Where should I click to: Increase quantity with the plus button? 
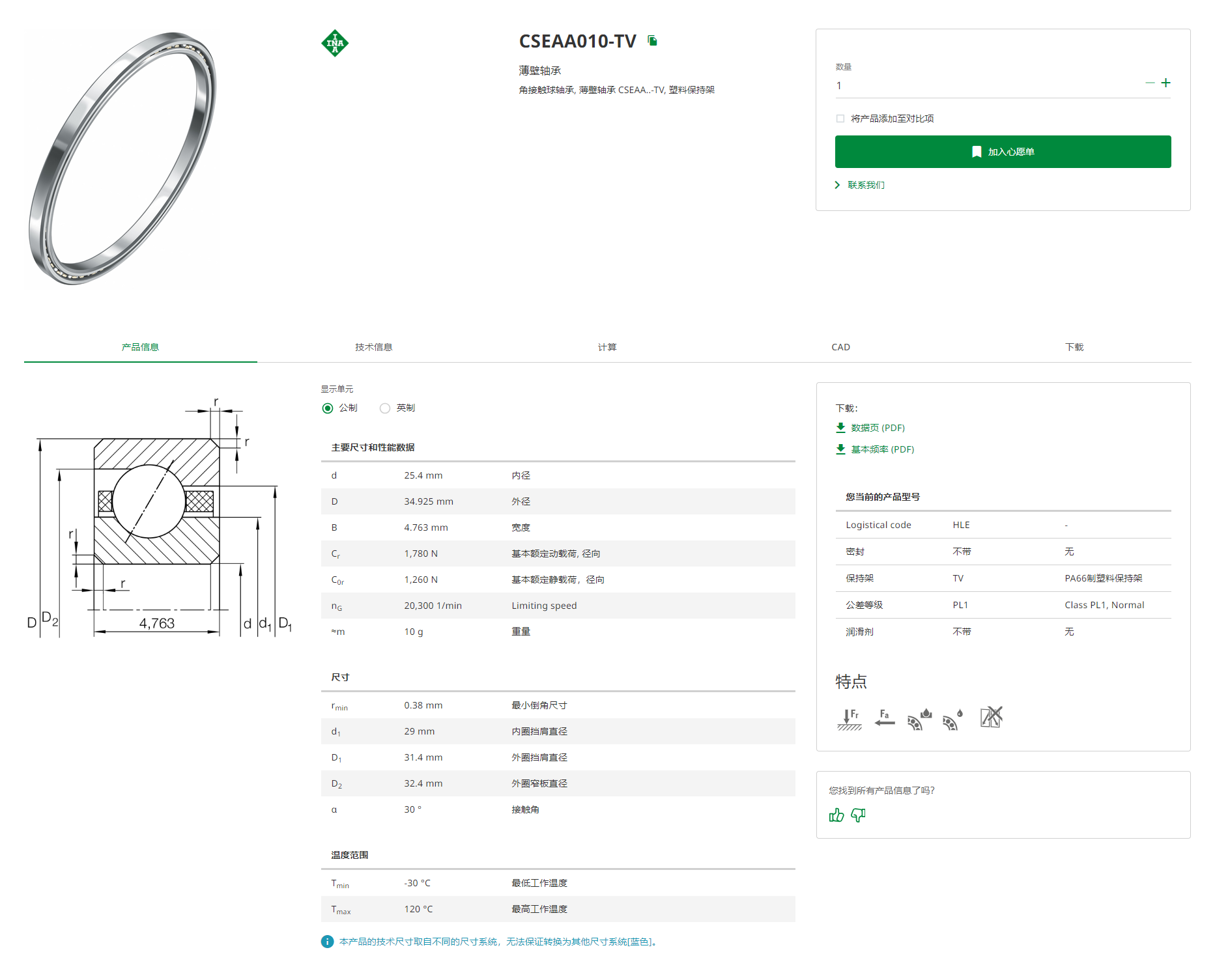[1165, 83]
